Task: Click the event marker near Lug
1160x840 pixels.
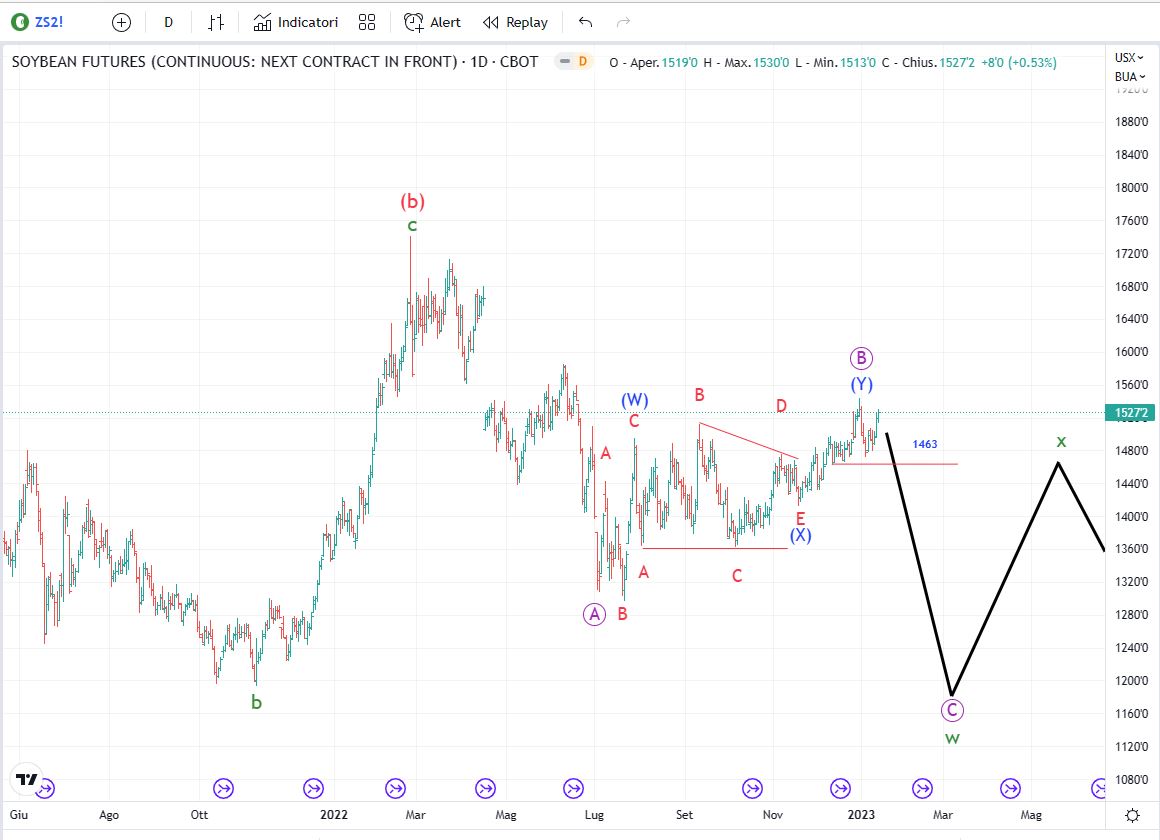Action: pyautogui.click(x=573, y=789)
